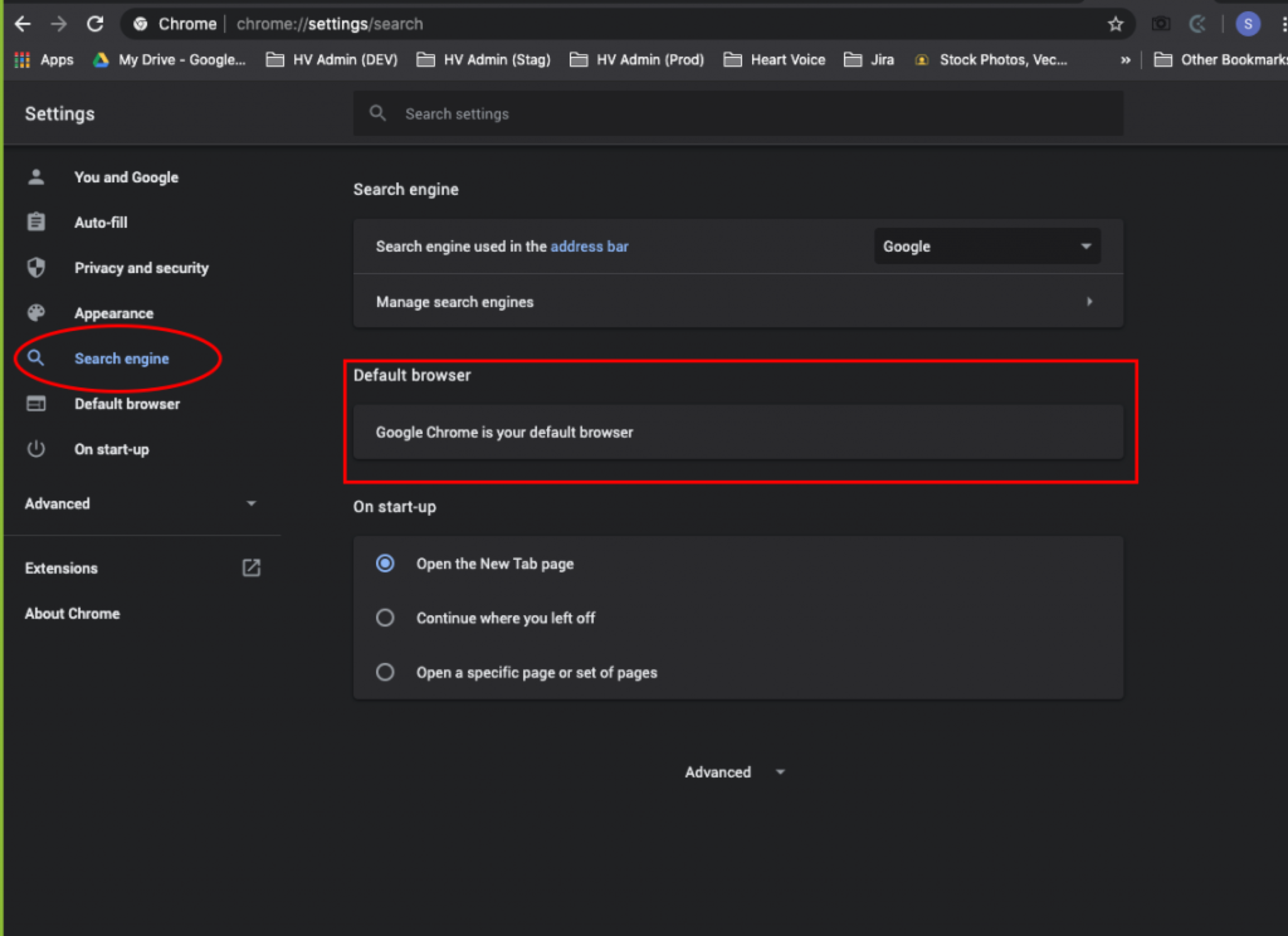Click the browser back arrow
Image resolution: width=1288 pixels, height=936 pixels.
(23, 24)
